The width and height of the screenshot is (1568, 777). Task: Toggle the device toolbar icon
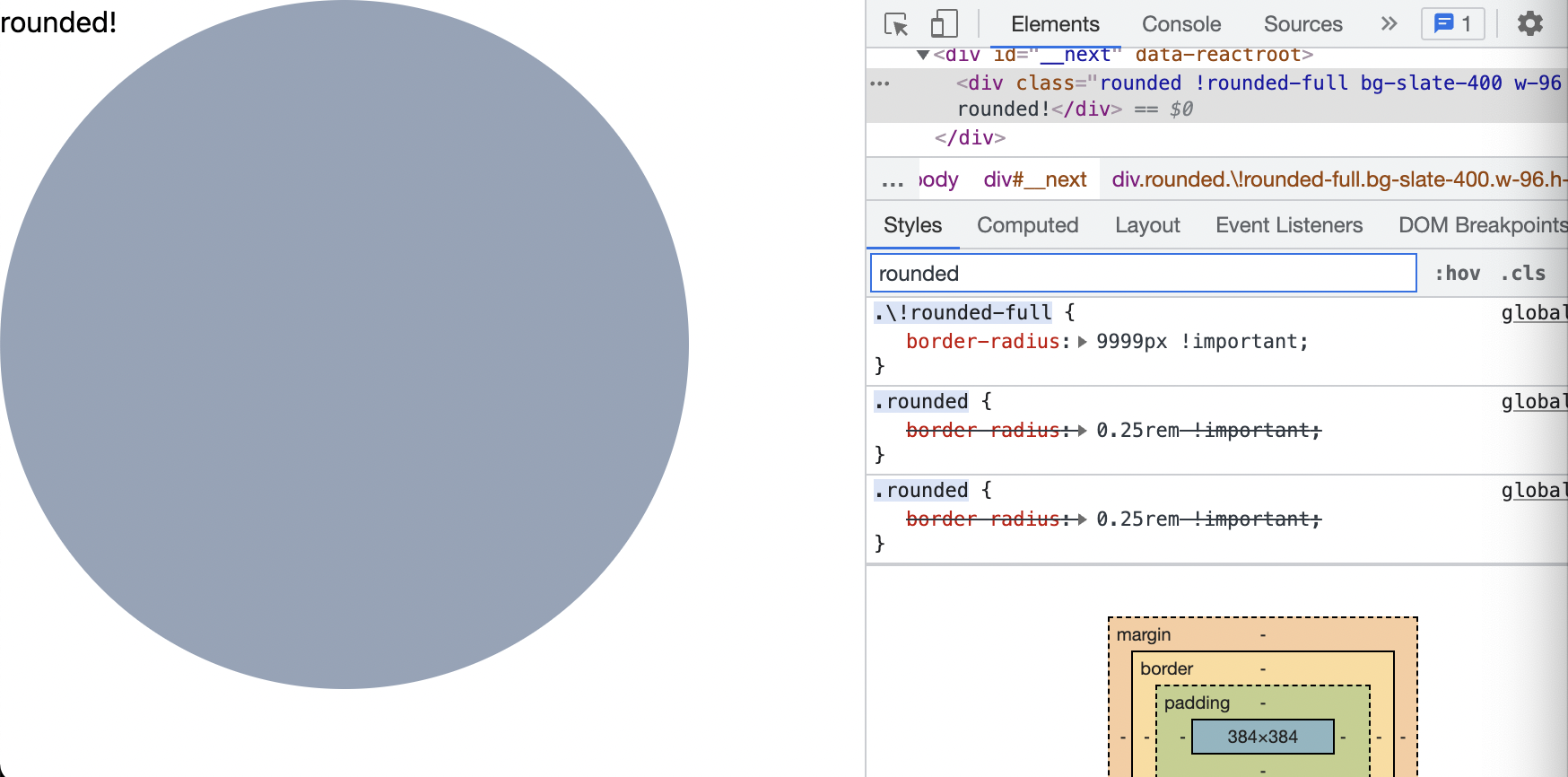click(x=944, y=24)
